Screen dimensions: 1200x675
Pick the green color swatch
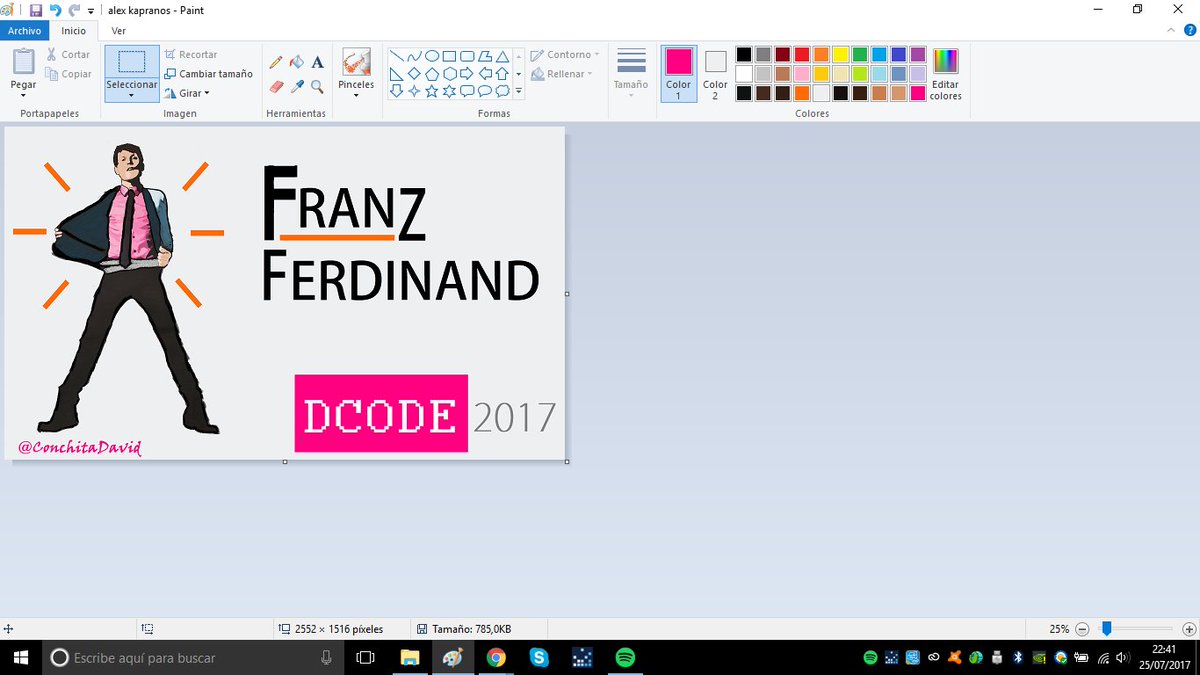[x=860, y=54]
